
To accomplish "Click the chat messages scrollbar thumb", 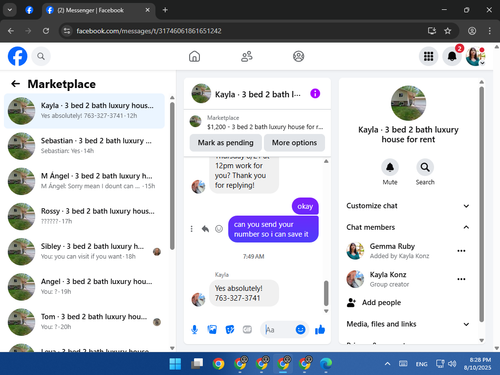I will 326,293.
